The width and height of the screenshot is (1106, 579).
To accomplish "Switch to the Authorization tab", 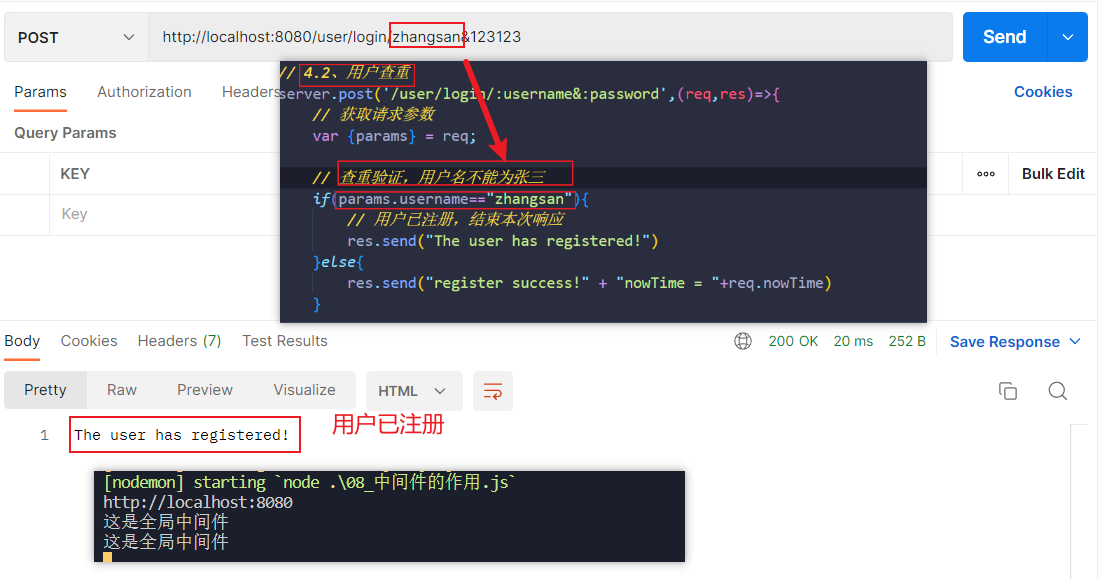I will (144, 92).
